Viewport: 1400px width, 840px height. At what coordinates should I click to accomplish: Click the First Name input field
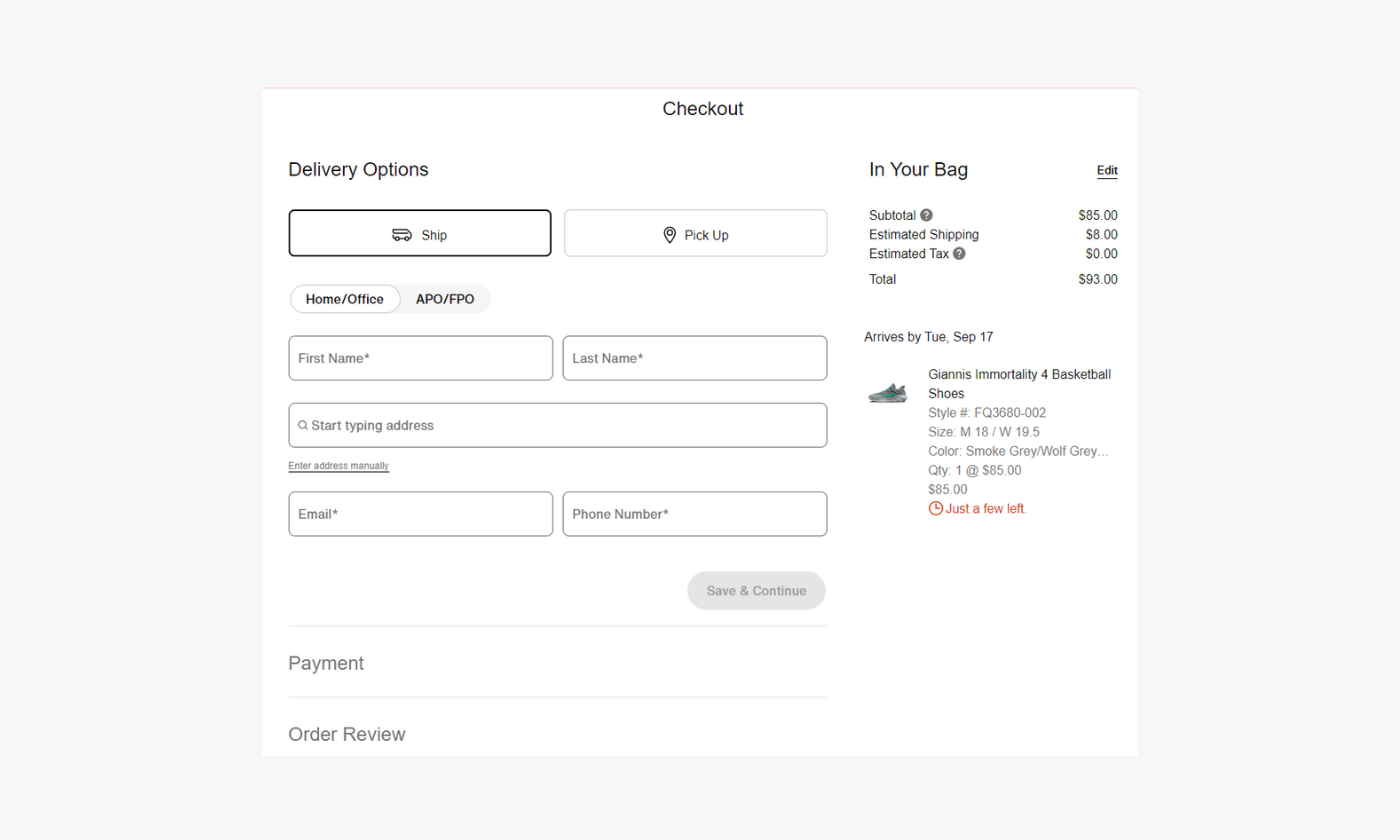tap(420, 358)
